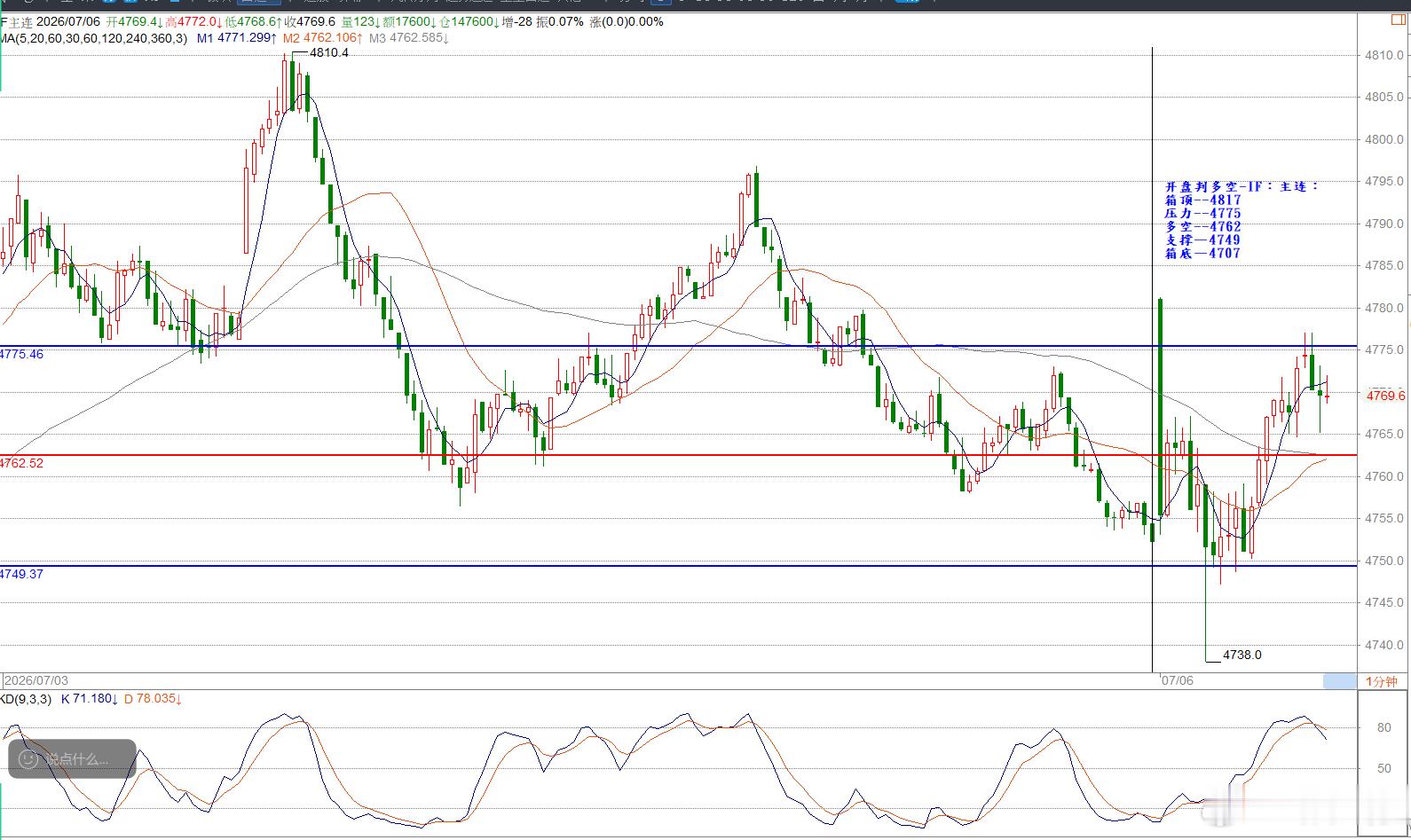
Task: Click the 4810.4 high price marker
Action: [x=329, y=52]
